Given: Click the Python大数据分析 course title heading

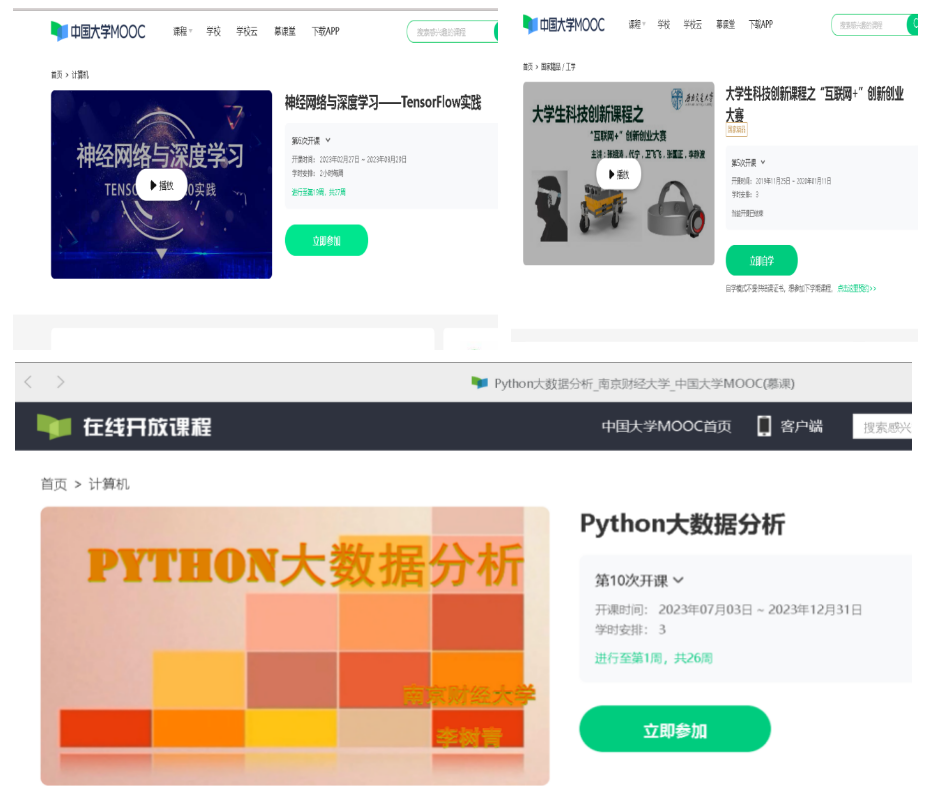Looking at the screenshot, I should click(x=682, y=524).
